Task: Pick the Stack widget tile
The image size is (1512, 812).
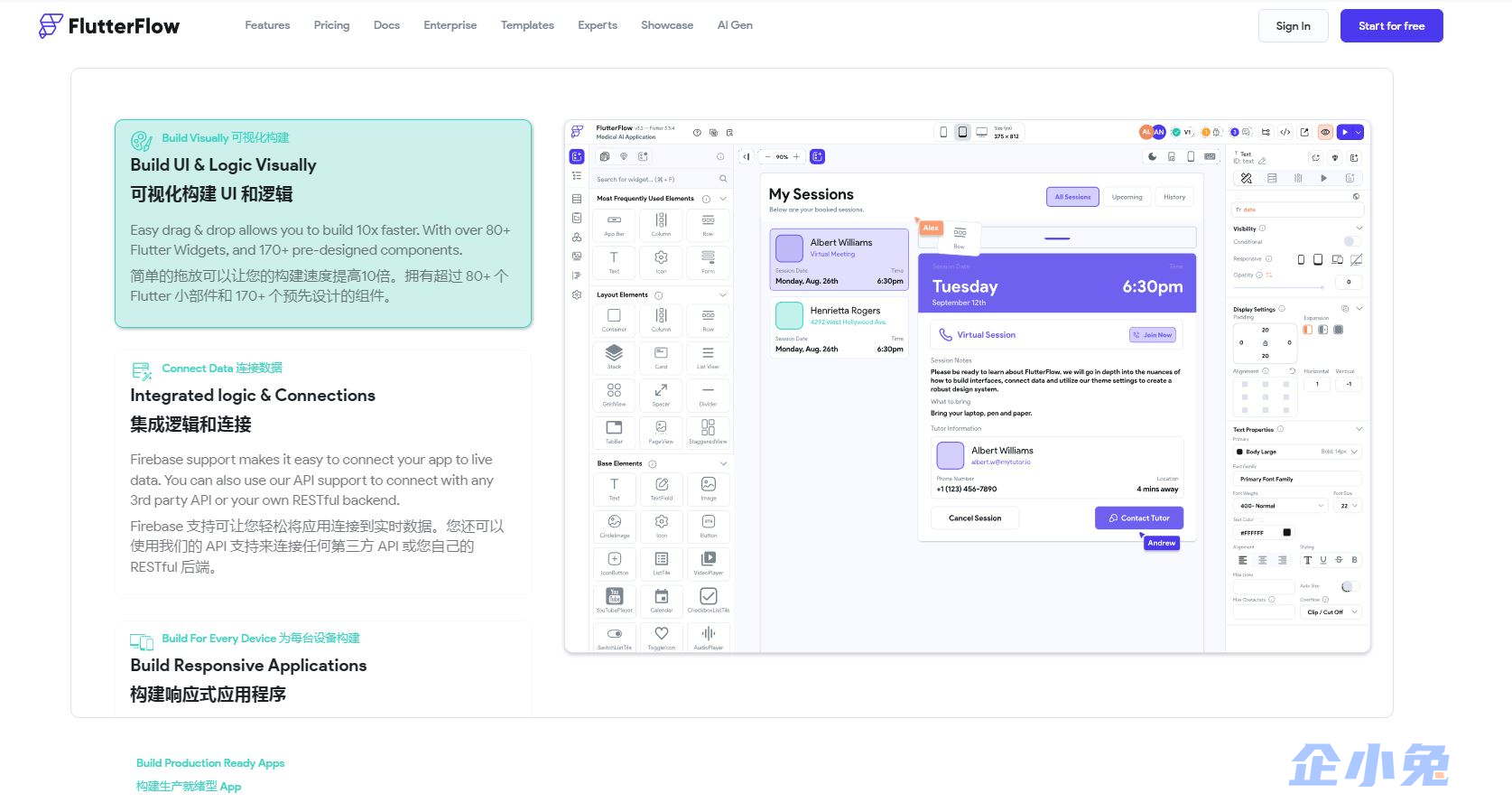Action: point(614,357)
